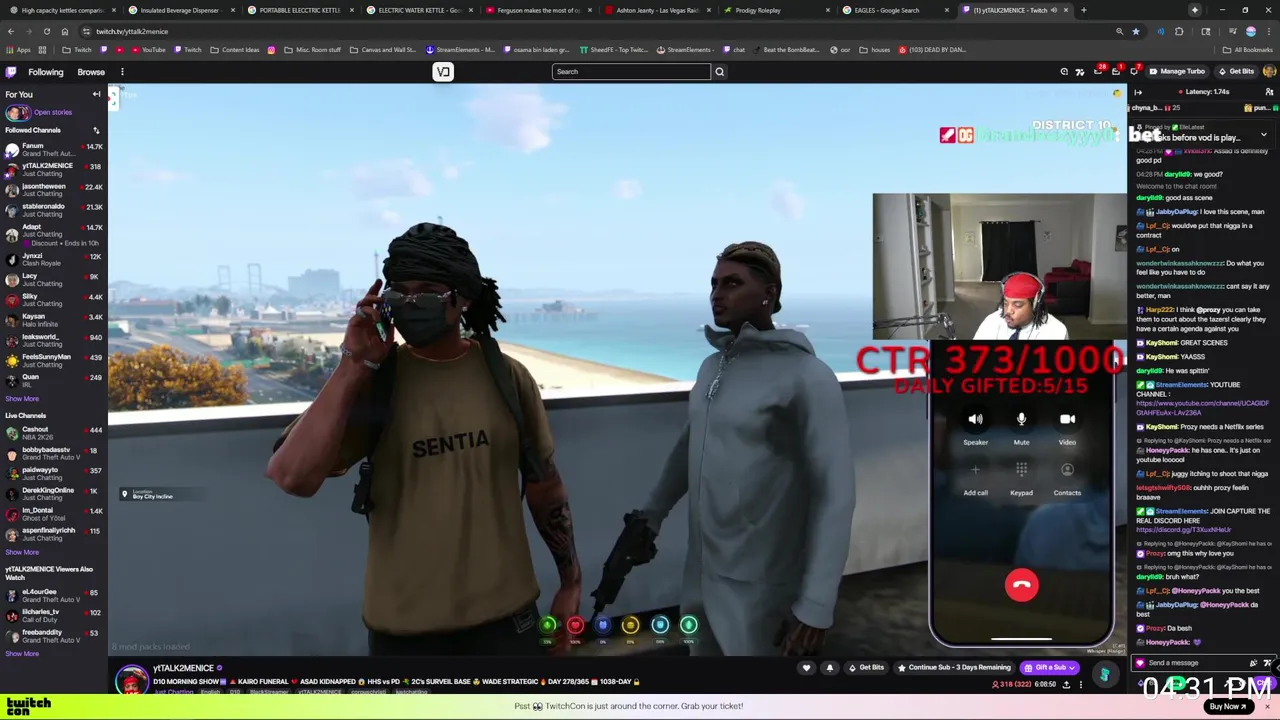Switch to Prodigy Roleplay browser tab

click(773, 10)
